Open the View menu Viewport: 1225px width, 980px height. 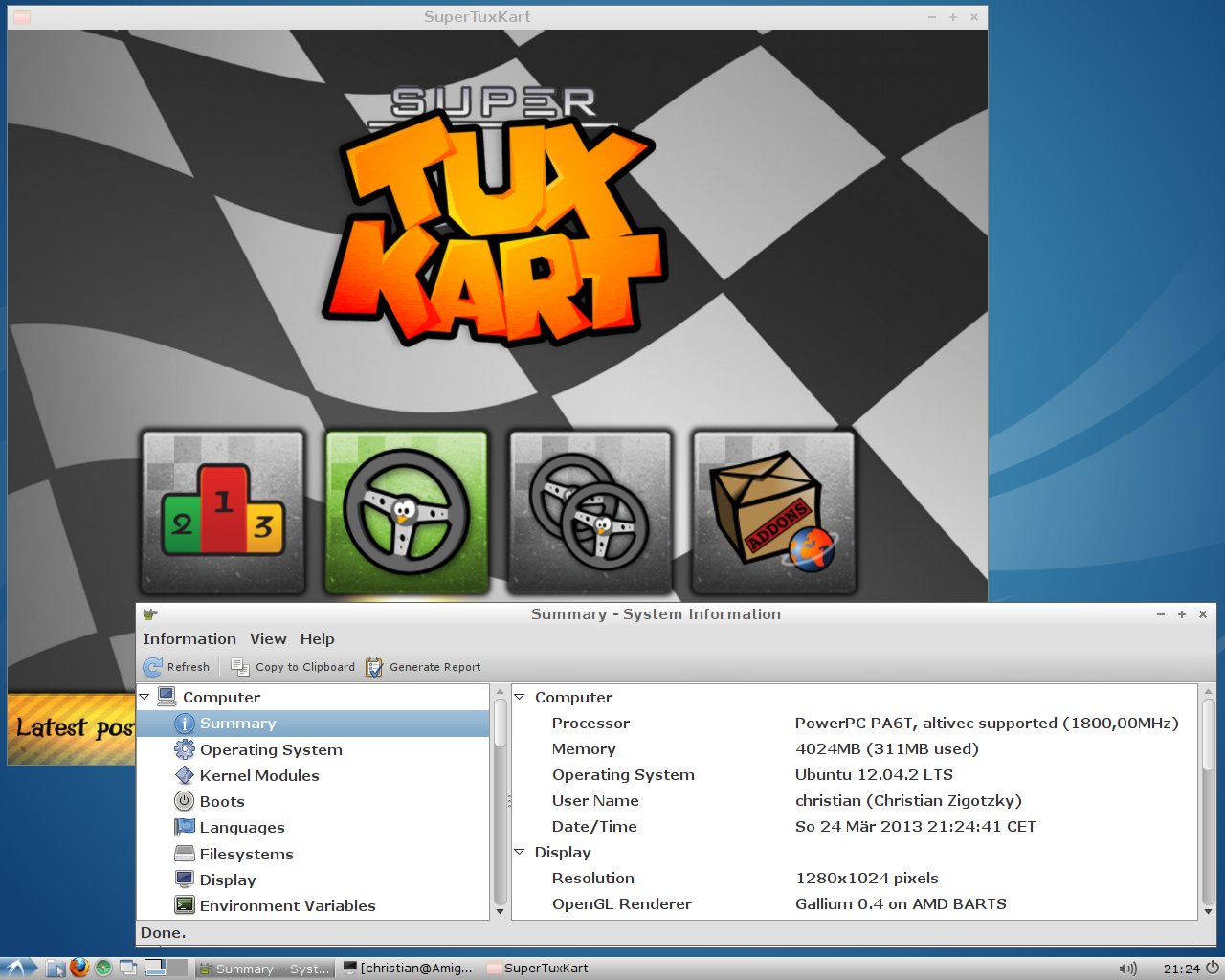click(x=268, y=639)
